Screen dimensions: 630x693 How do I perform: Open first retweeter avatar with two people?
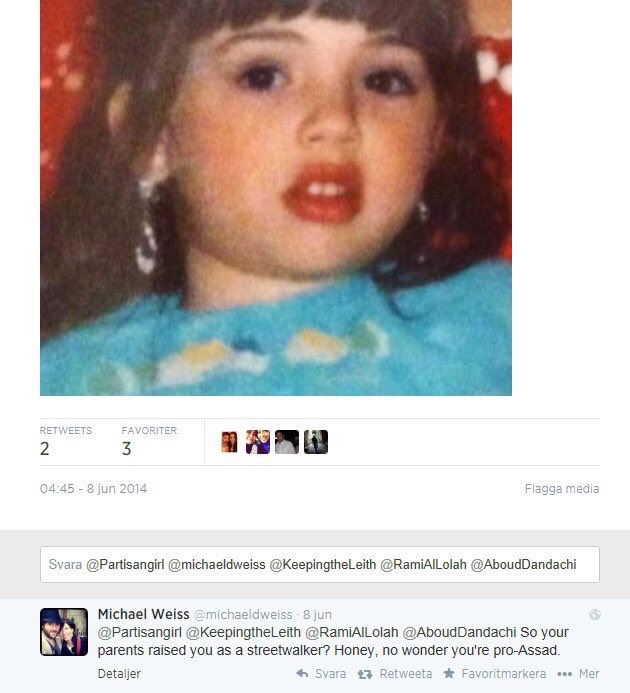point(229,442)
